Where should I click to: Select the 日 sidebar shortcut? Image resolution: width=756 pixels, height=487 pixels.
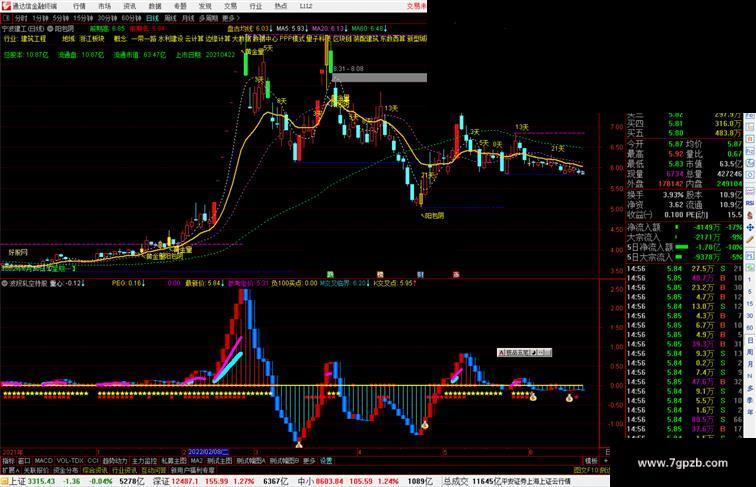pos(750,340)
